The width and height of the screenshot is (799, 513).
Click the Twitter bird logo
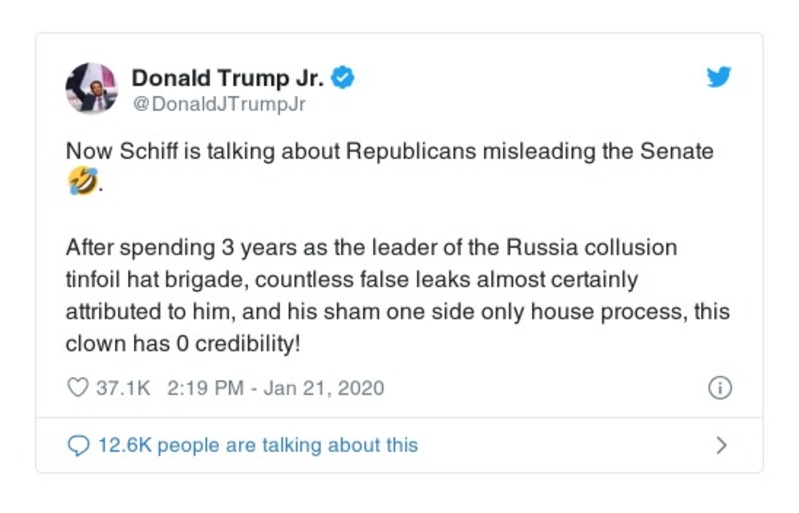coord(719,78)
